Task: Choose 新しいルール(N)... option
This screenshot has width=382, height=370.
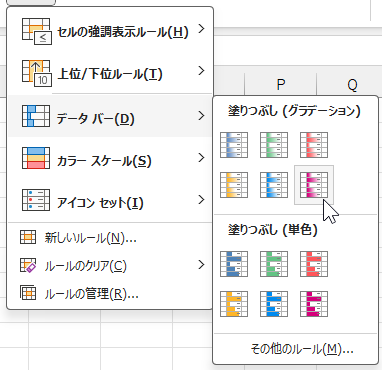Action: 110,238
